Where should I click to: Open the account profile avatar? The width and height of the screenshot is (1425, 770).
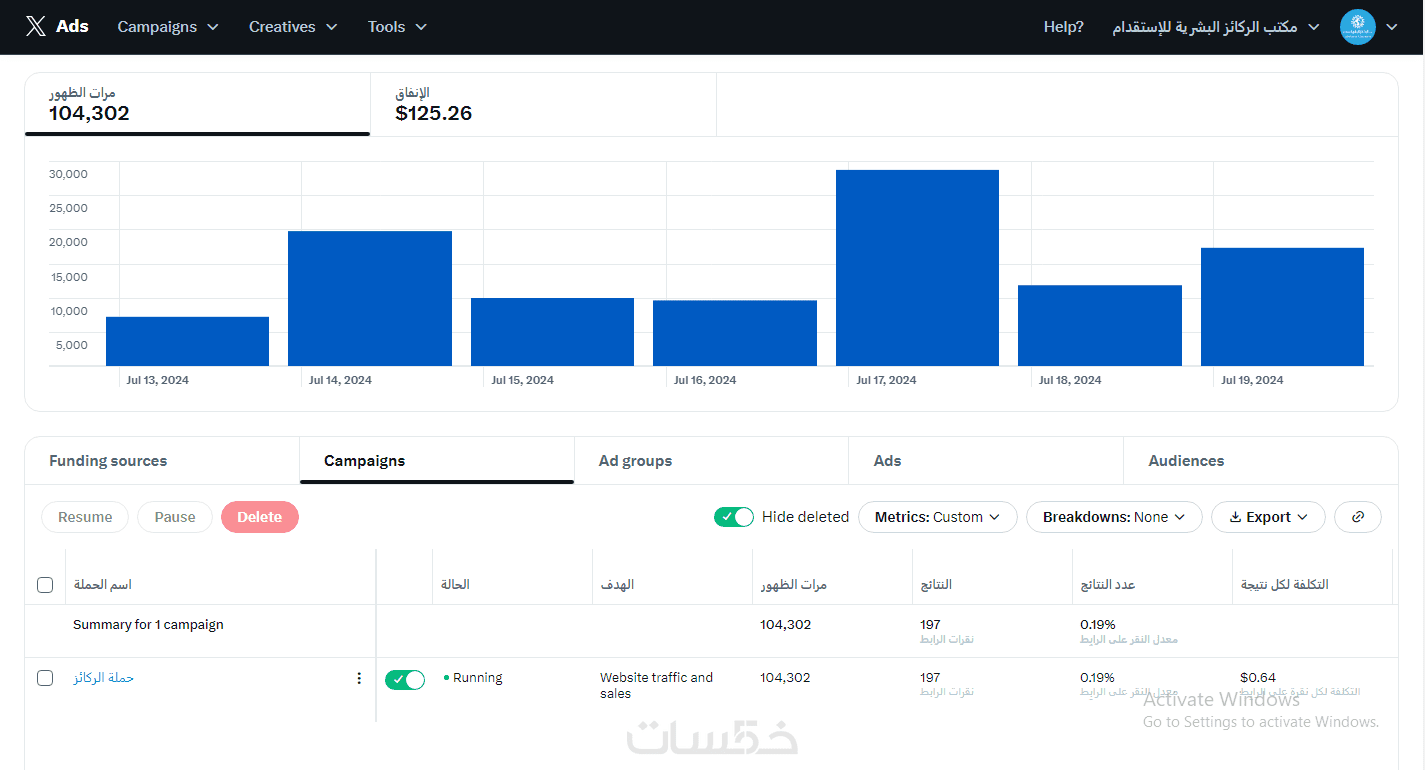coord(1358,27)
